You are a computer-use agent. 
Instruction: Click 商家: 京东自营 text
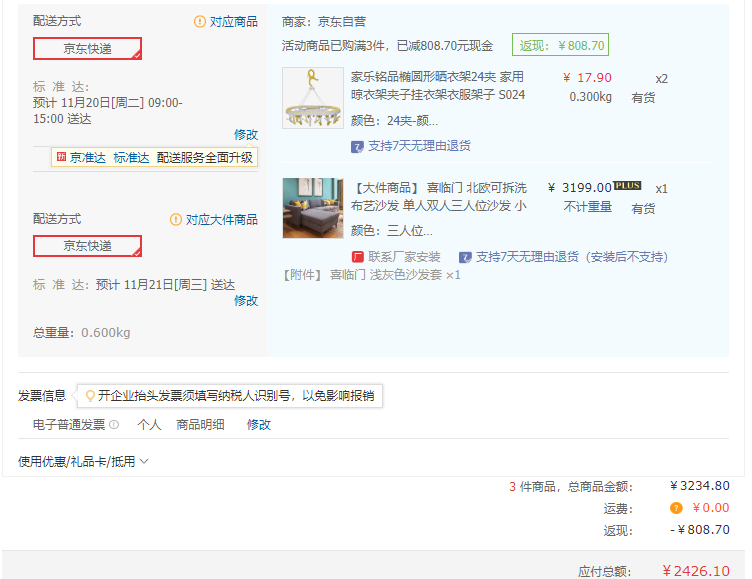coord(324,22)
